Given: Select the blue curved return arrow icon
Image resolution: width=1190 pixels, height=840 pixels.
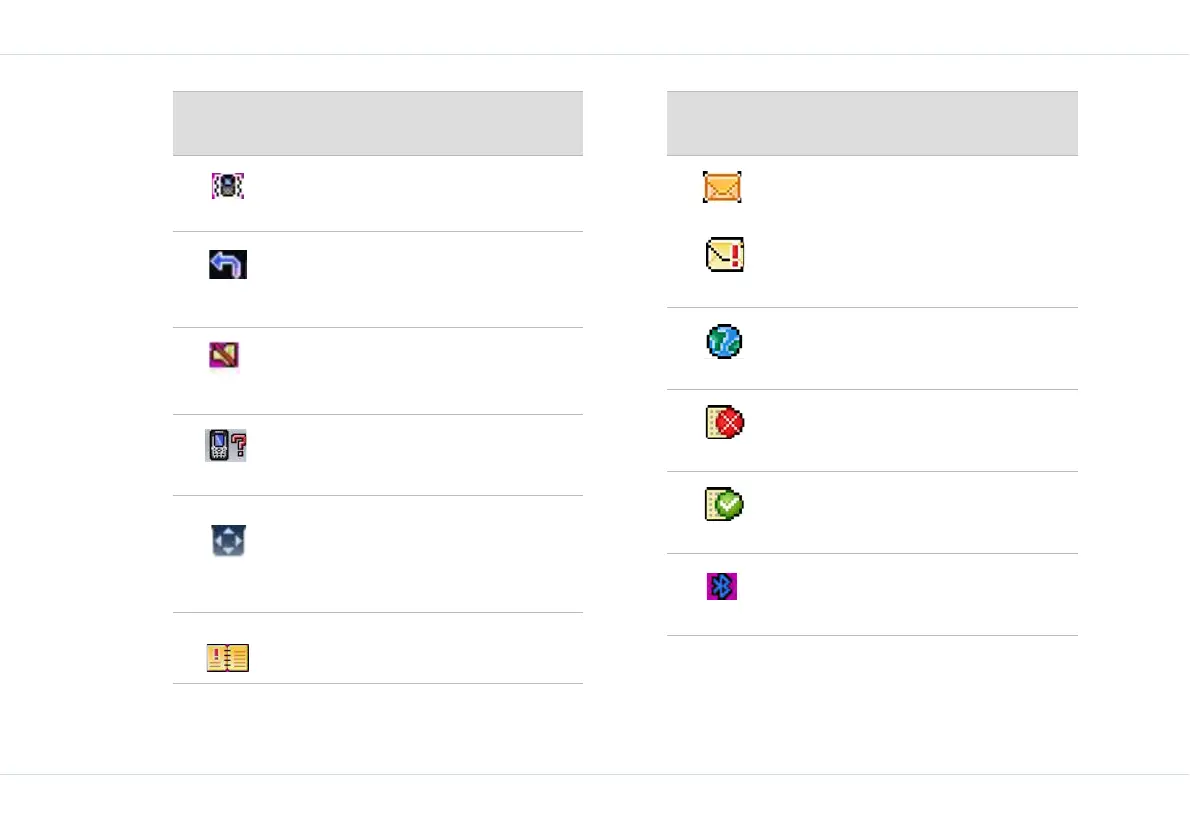Looking at the screenshot, I should point(228,264).
